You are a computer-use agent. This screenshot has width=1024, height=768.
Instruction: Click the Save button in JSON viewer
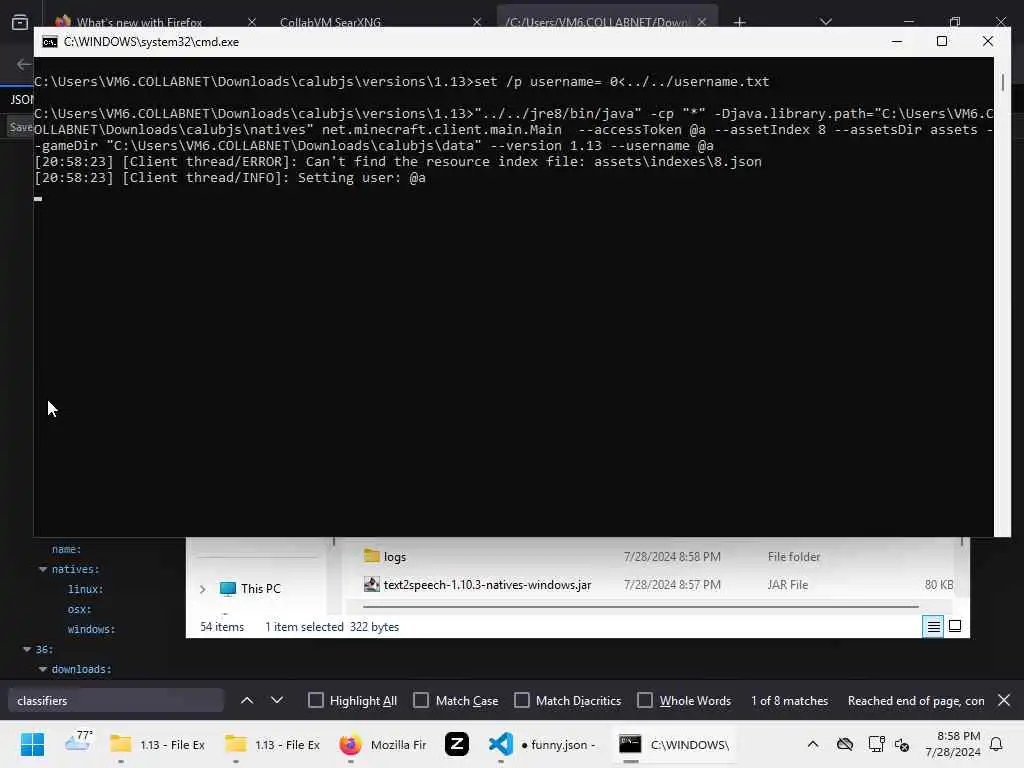pos(20,127)
